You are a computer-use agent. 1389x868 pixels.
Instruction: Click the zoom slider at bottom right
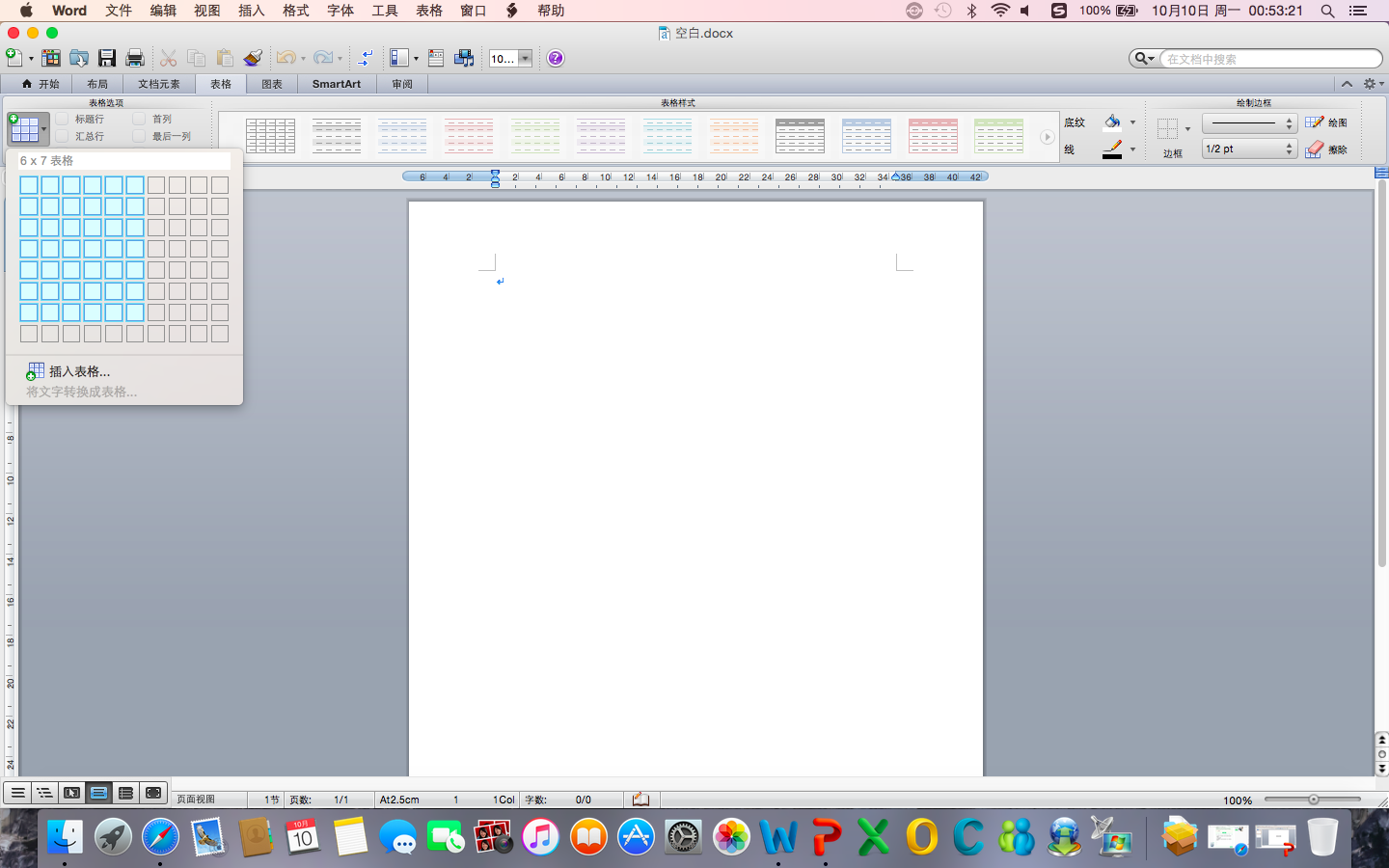click(1313, 800)
